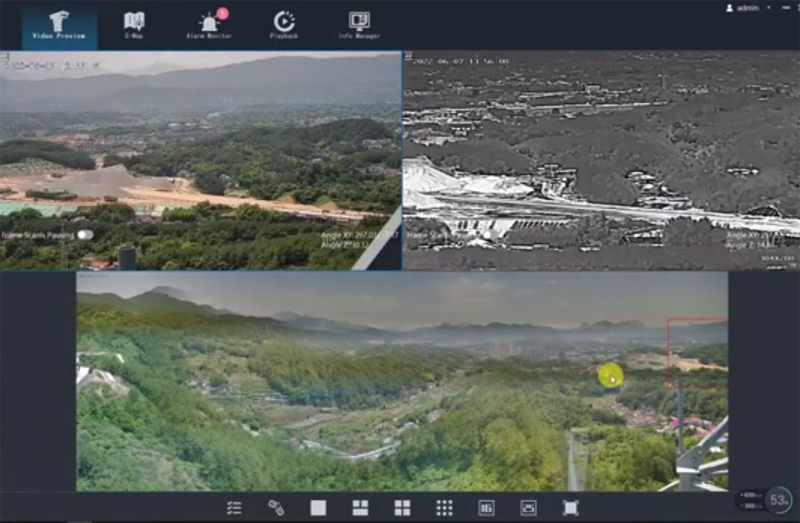The width and height of the screenshot is (800, 523).
Task: Click the 53% performance indicator circle
Action: pos(780,499)
